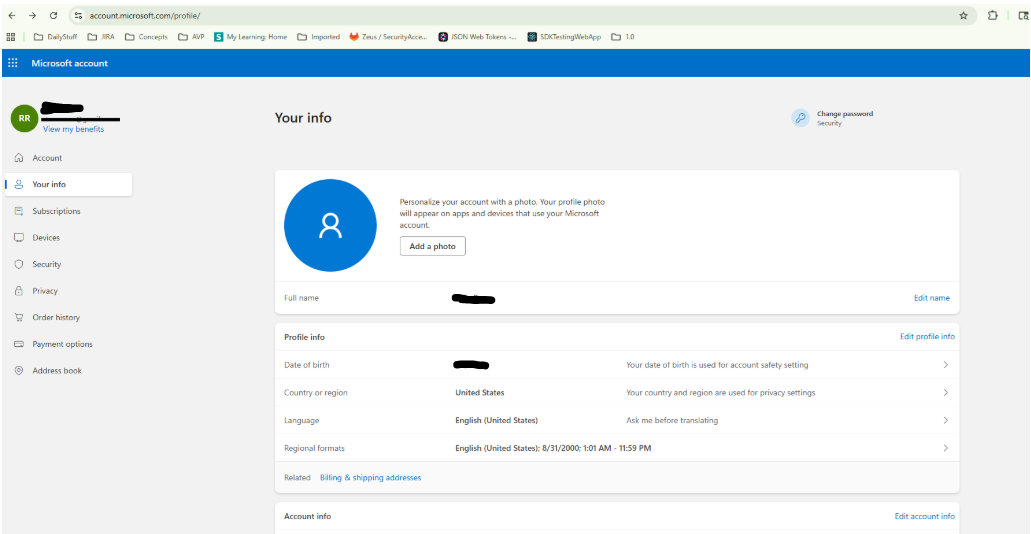Click the Microsoft account header title
The image size is (1031, 534).
(x=70, y=63)
